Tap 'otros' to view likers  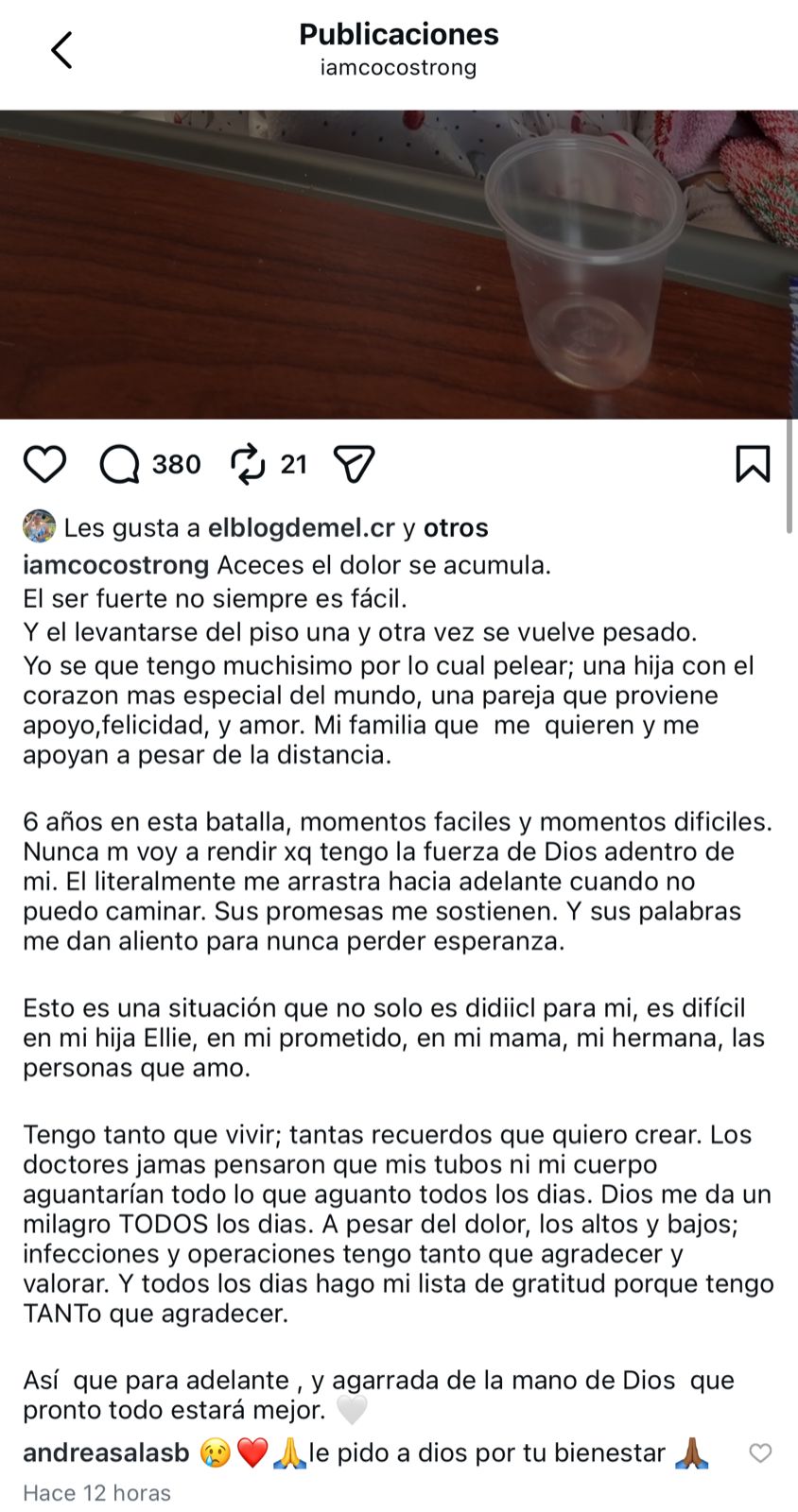456,527
